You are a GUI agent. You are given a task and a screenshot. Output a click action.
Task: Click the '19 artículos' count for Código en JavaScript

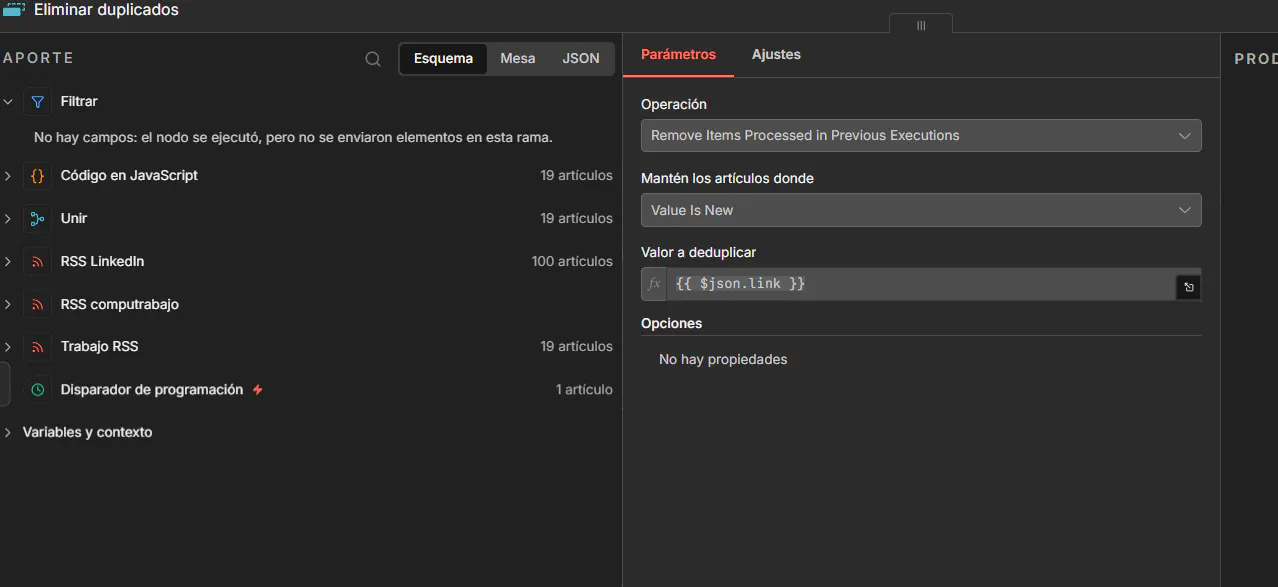576,176
